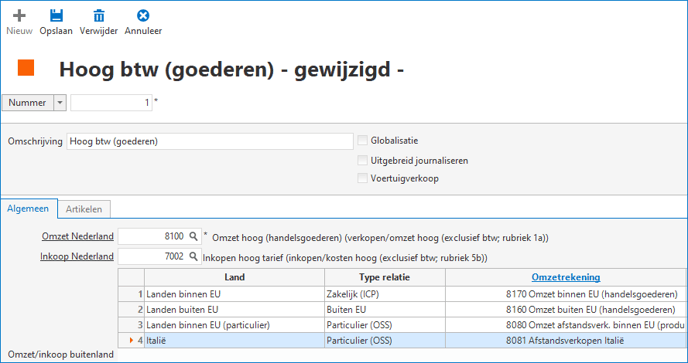688x363 pixels.
Task: Open lookup magnifier for Inkoop Nederland 7002
Action: 193,256
